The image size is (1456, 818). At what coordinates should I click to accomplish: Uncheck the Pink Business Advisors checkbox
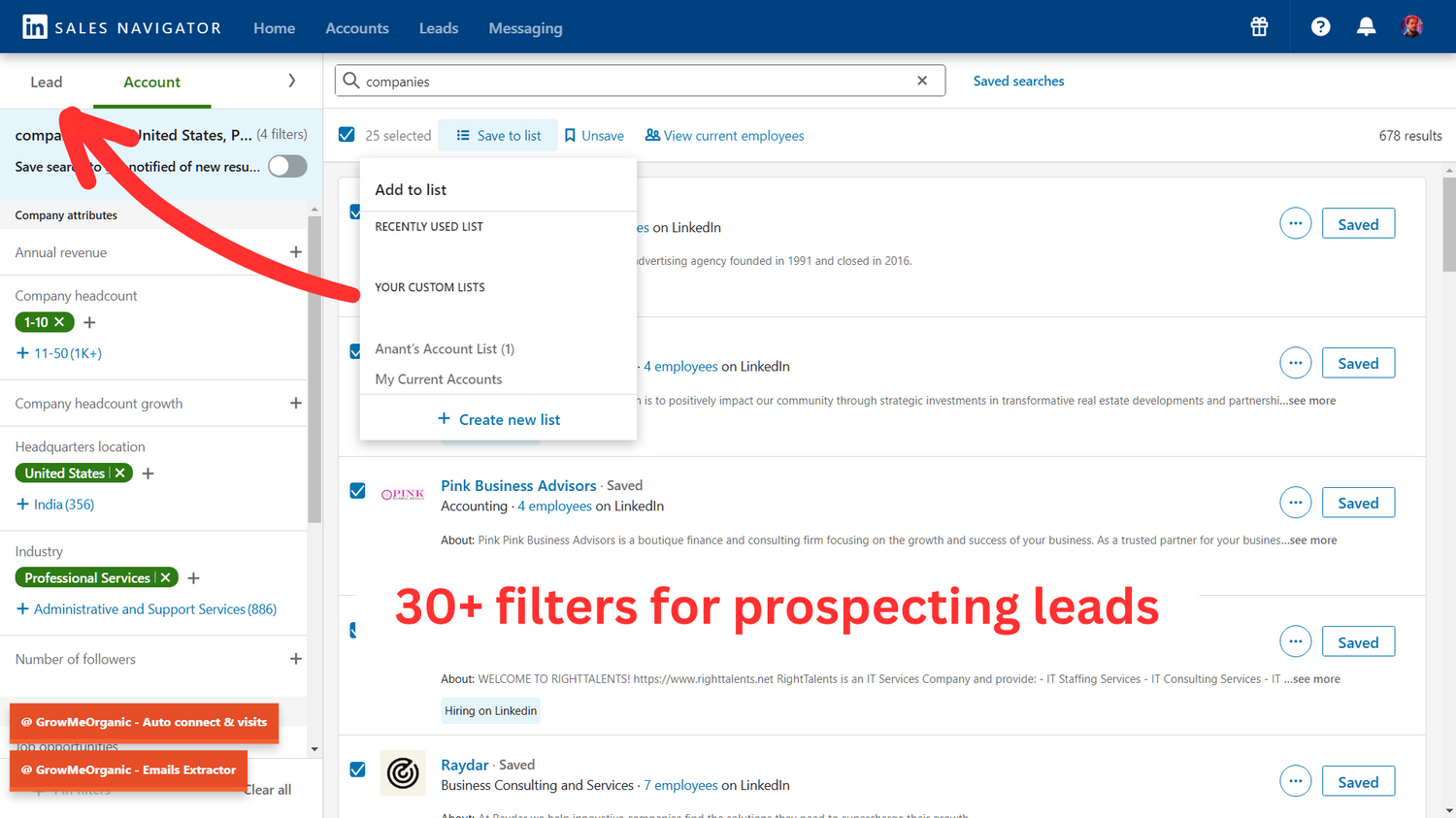[x=357, y=491]
